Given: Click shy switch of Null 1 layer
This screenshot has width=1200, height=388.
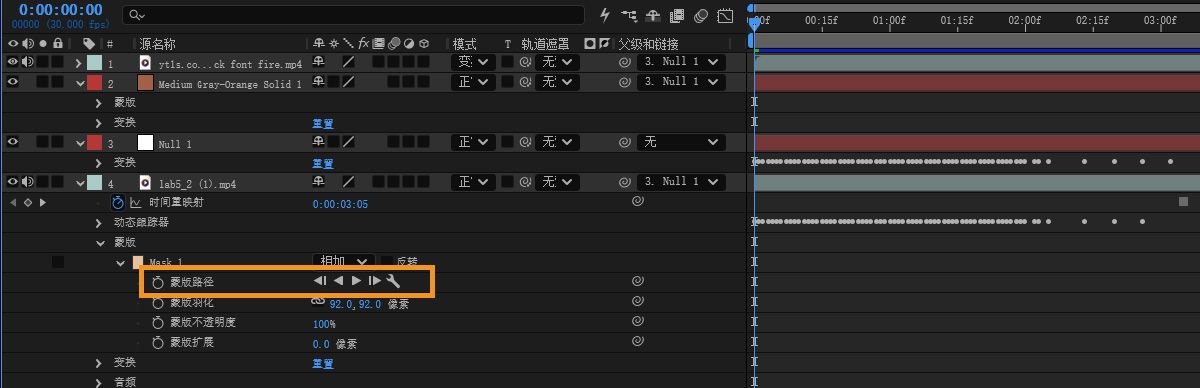Looking at the screenshot, I should click(320, 142).
